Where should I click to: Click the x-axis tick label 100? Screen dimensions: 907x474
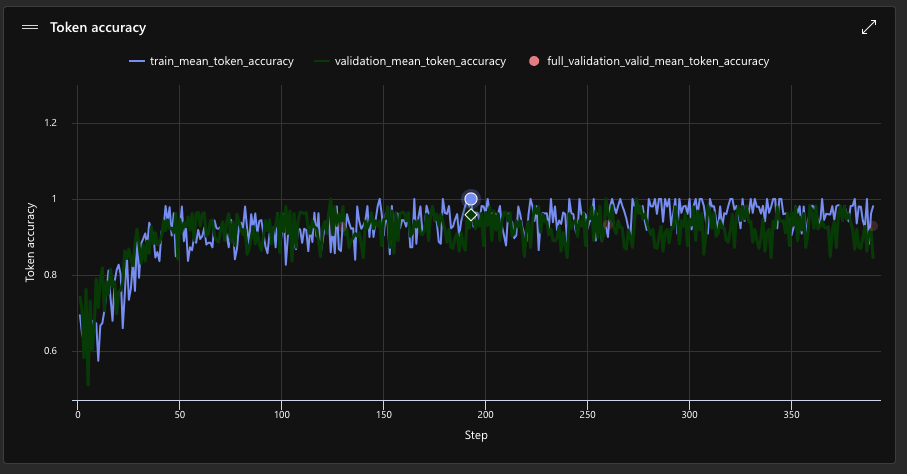click(282, 414)
